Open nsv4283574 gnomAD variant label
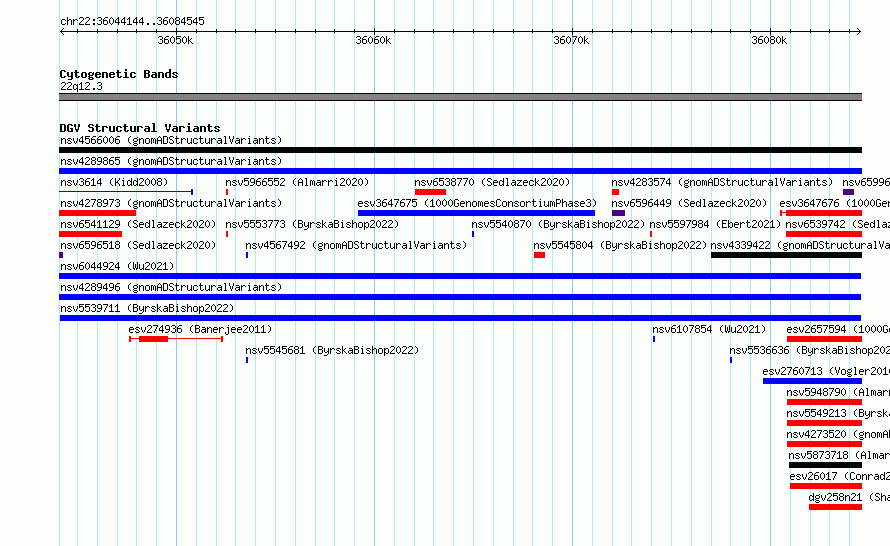The image size is (890, 546). tap(722, 182)
